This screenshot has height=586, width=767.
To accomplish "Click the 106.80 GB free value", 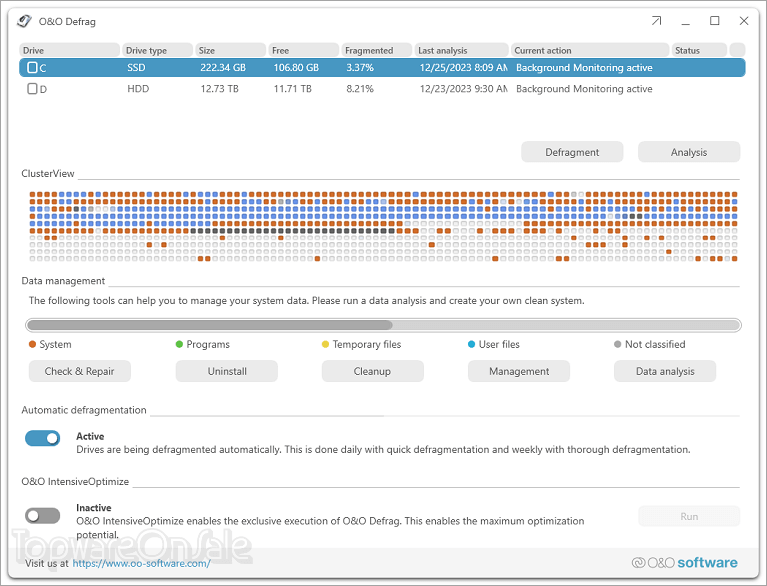I will (x=296, y=68).
